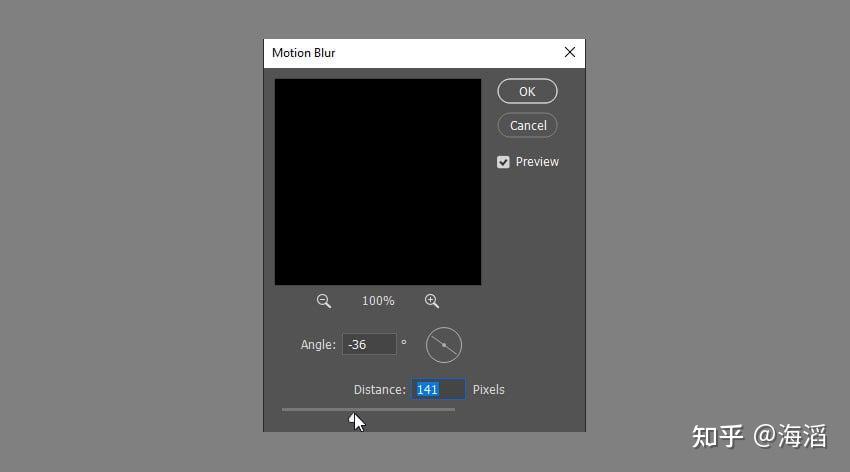Click the Angle input field
850x472 pixels.
coord(369,345)
